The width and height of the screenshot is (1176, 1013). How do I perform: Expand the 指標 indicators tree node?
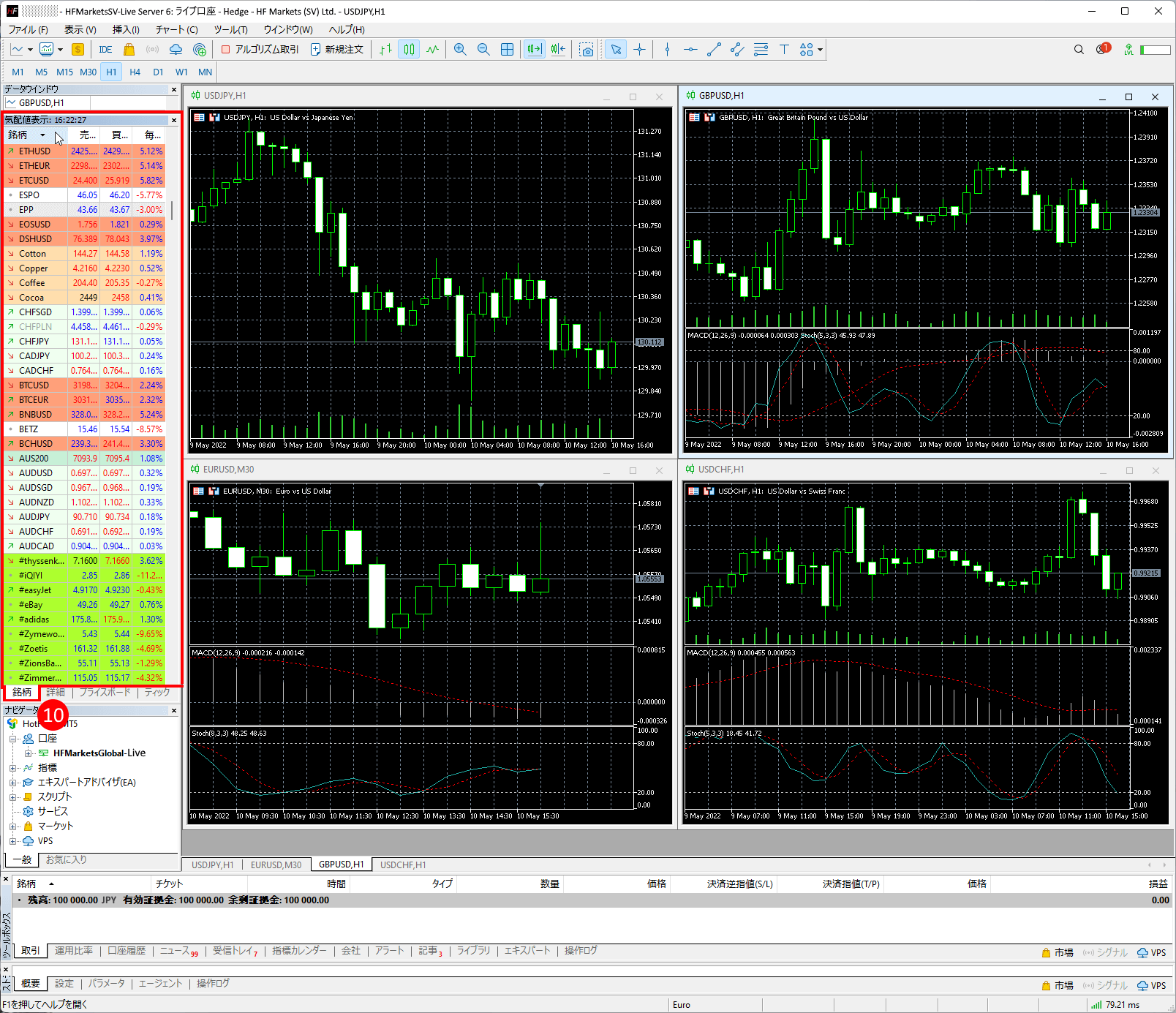(x=12, y=768)
